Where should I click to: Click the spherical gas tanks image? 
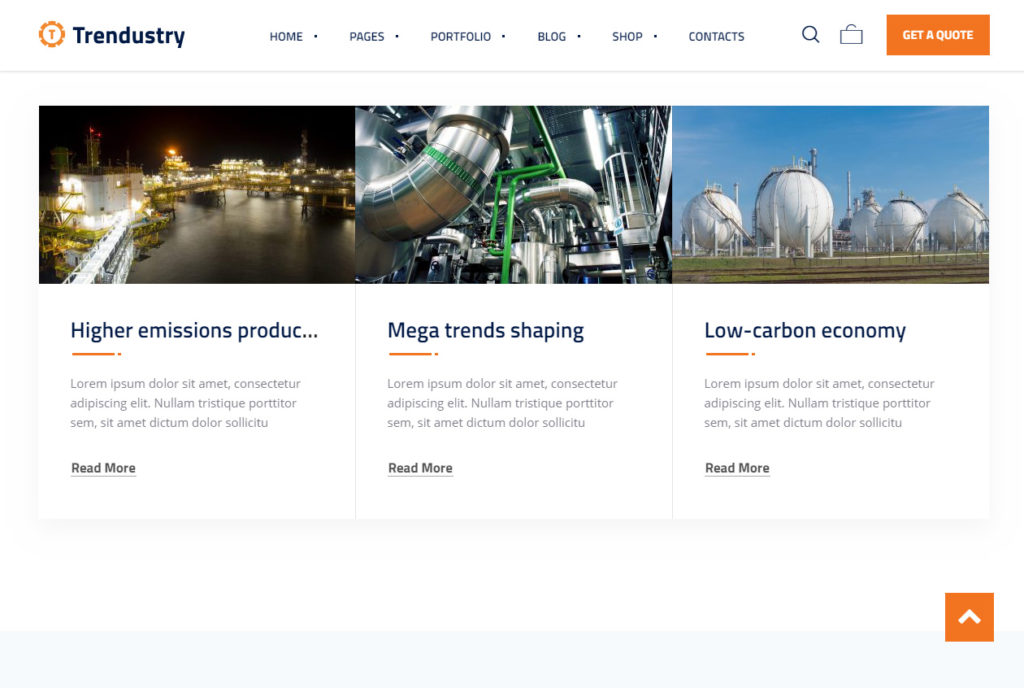[x=830, y=195]
